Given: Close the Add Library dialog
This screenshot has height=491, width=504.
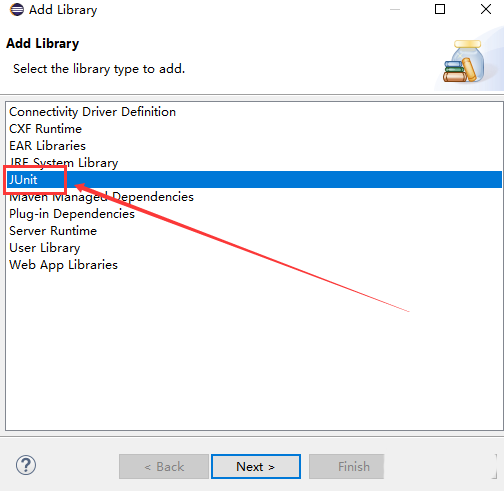Looking at the screenshot, I should click(486, 9).
